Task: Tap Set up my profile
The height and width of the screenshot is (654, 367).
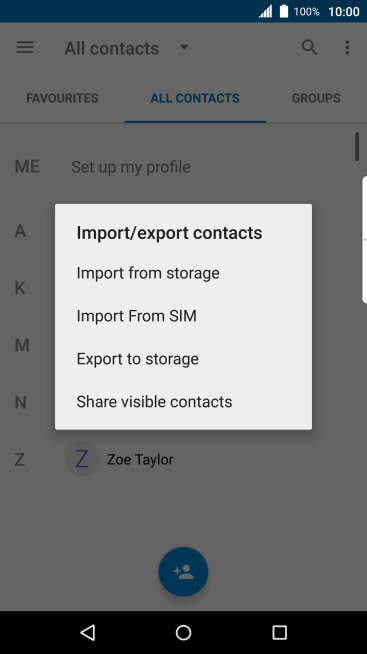Action: point(131,167)
